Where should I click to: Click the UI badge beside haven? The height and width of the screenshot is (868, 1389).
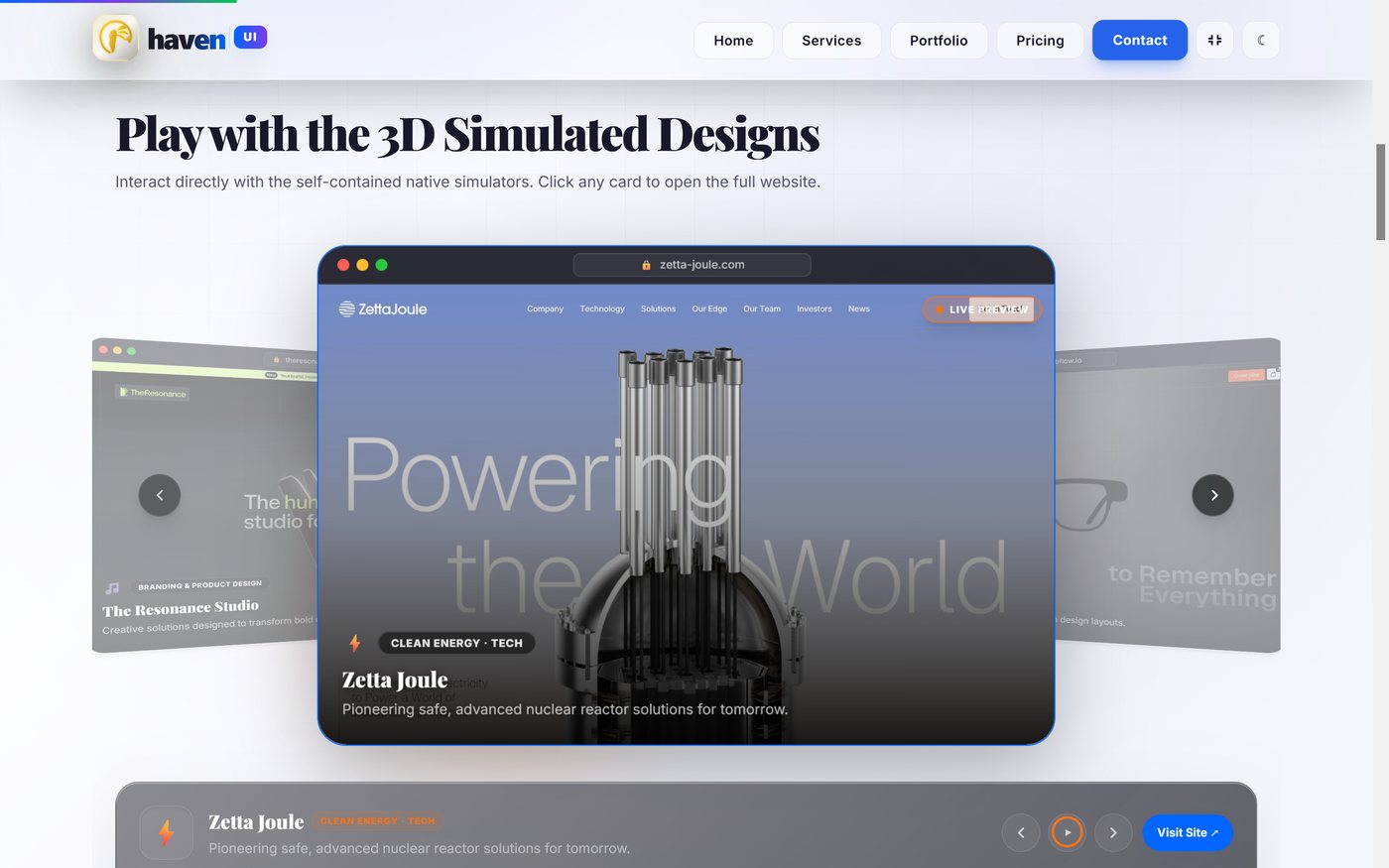pyautogui.click(x=250, y=38)
